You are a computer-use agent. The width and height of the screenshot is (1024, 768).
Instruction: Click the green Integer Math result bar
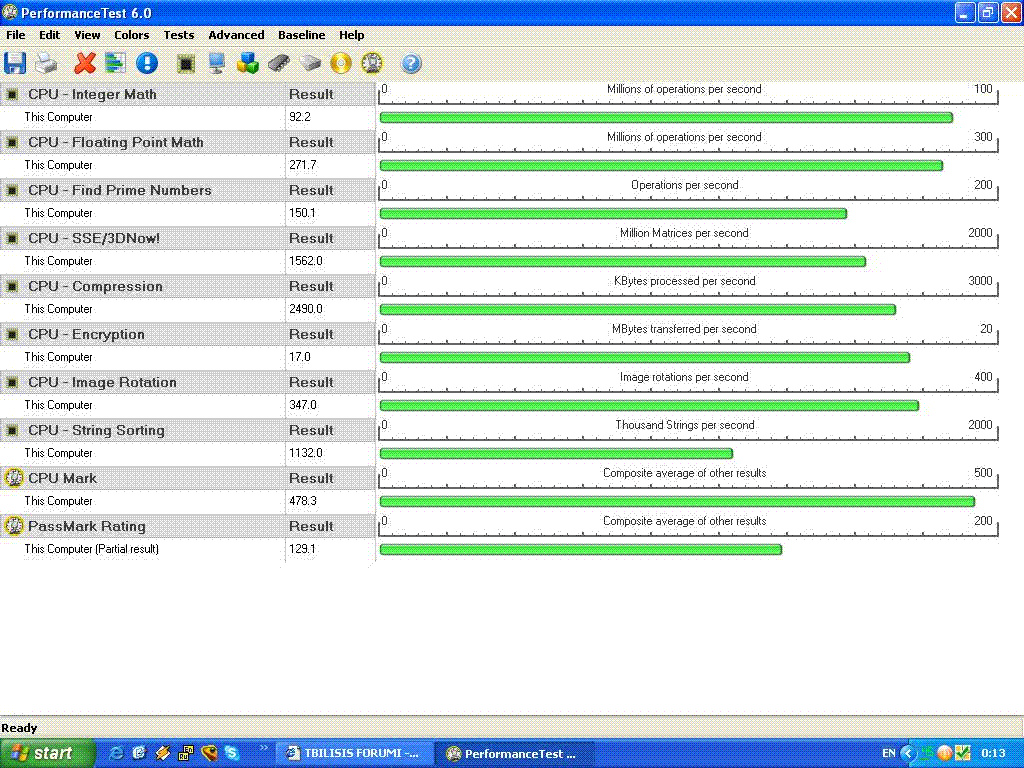click(x=666, y=118)
